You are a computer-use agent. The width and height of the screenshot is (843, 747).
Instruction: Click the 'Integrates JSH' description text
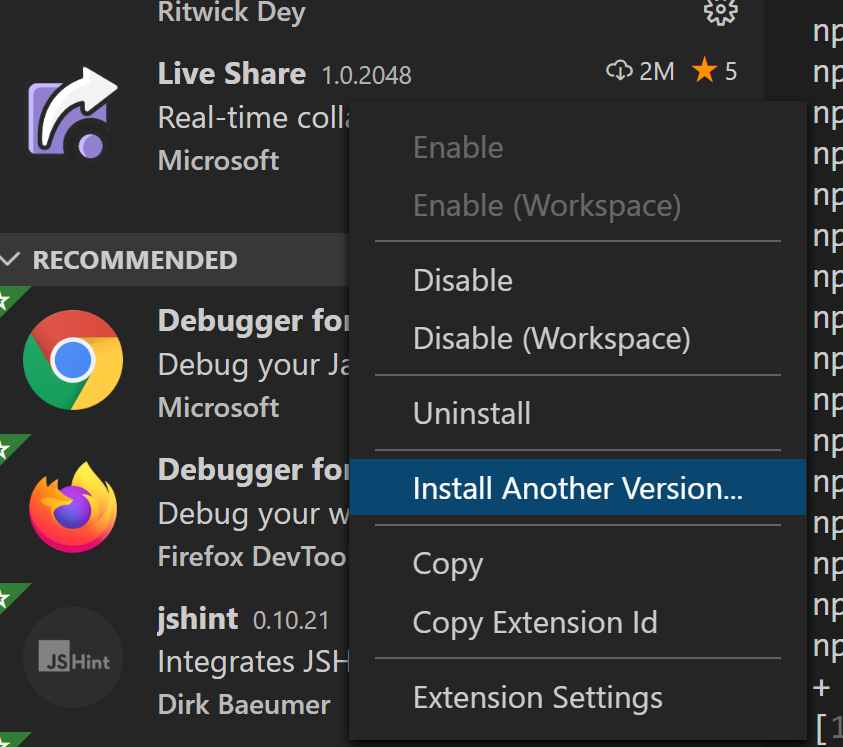pyautogui.click(x=254, y=662)
